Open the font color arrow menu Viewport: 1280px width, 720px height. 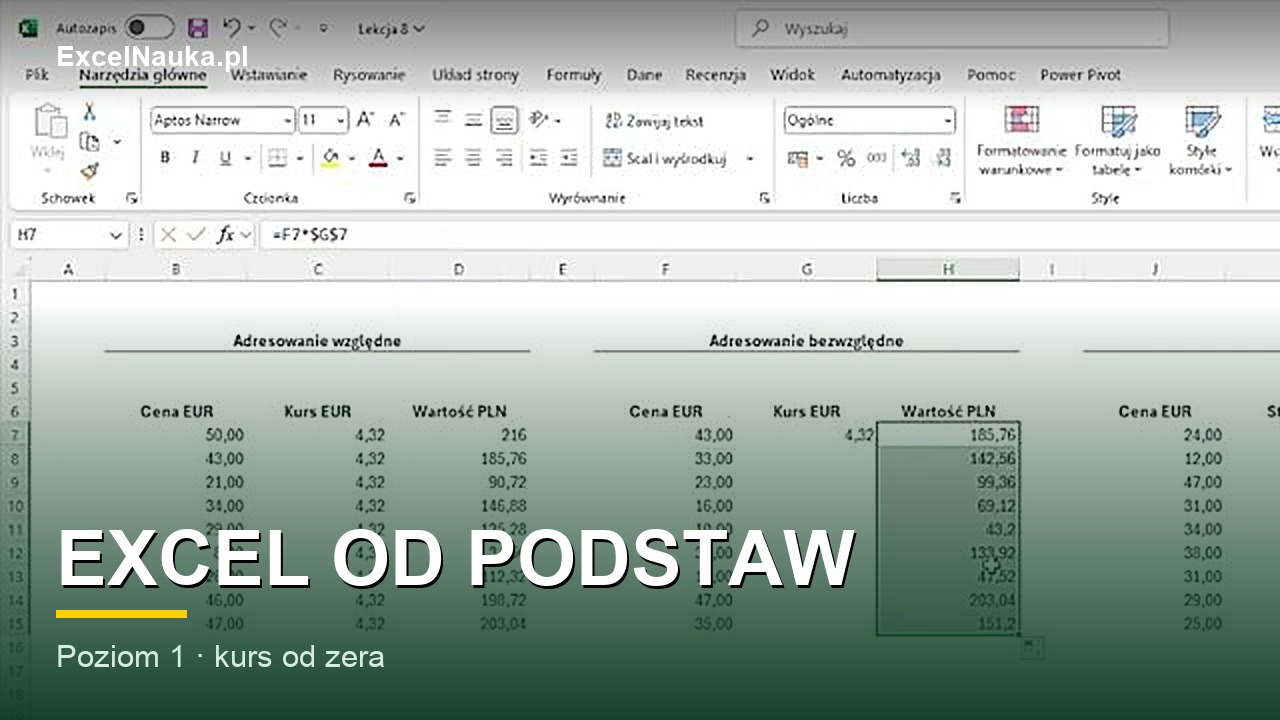point(400,158)
